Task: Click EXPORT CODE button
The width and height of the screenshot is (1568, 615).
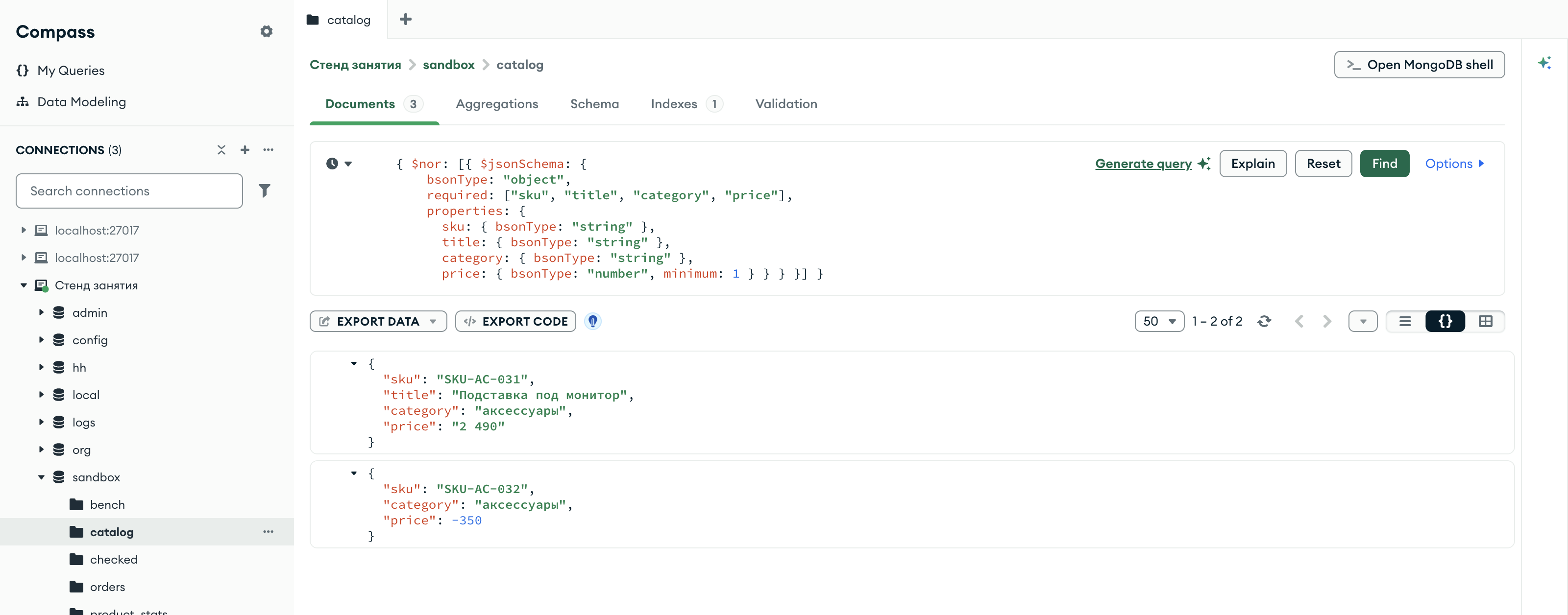Action: tap(515, 321)
